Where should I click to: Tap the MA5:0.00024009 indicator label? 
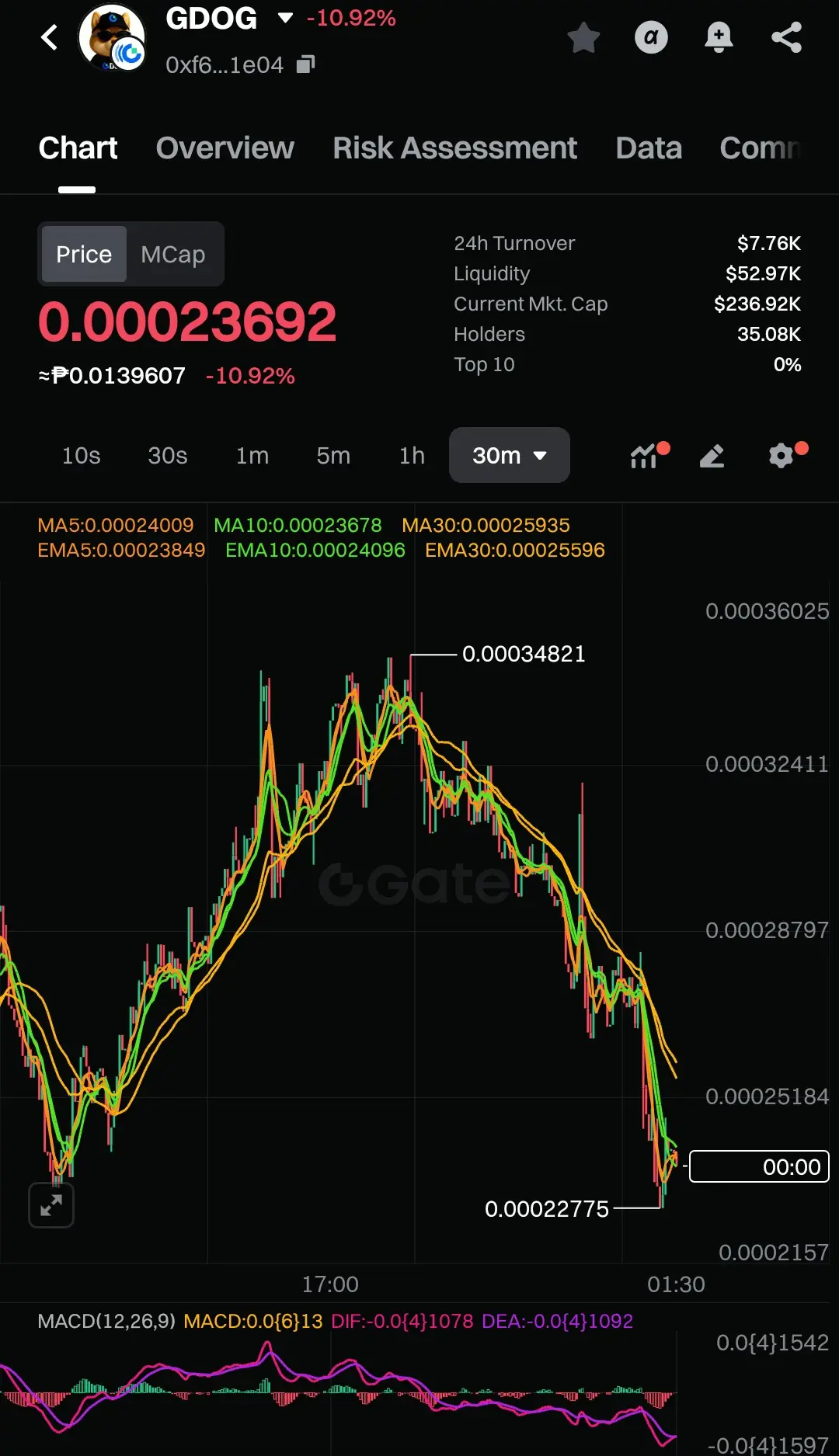coord(115,525)
